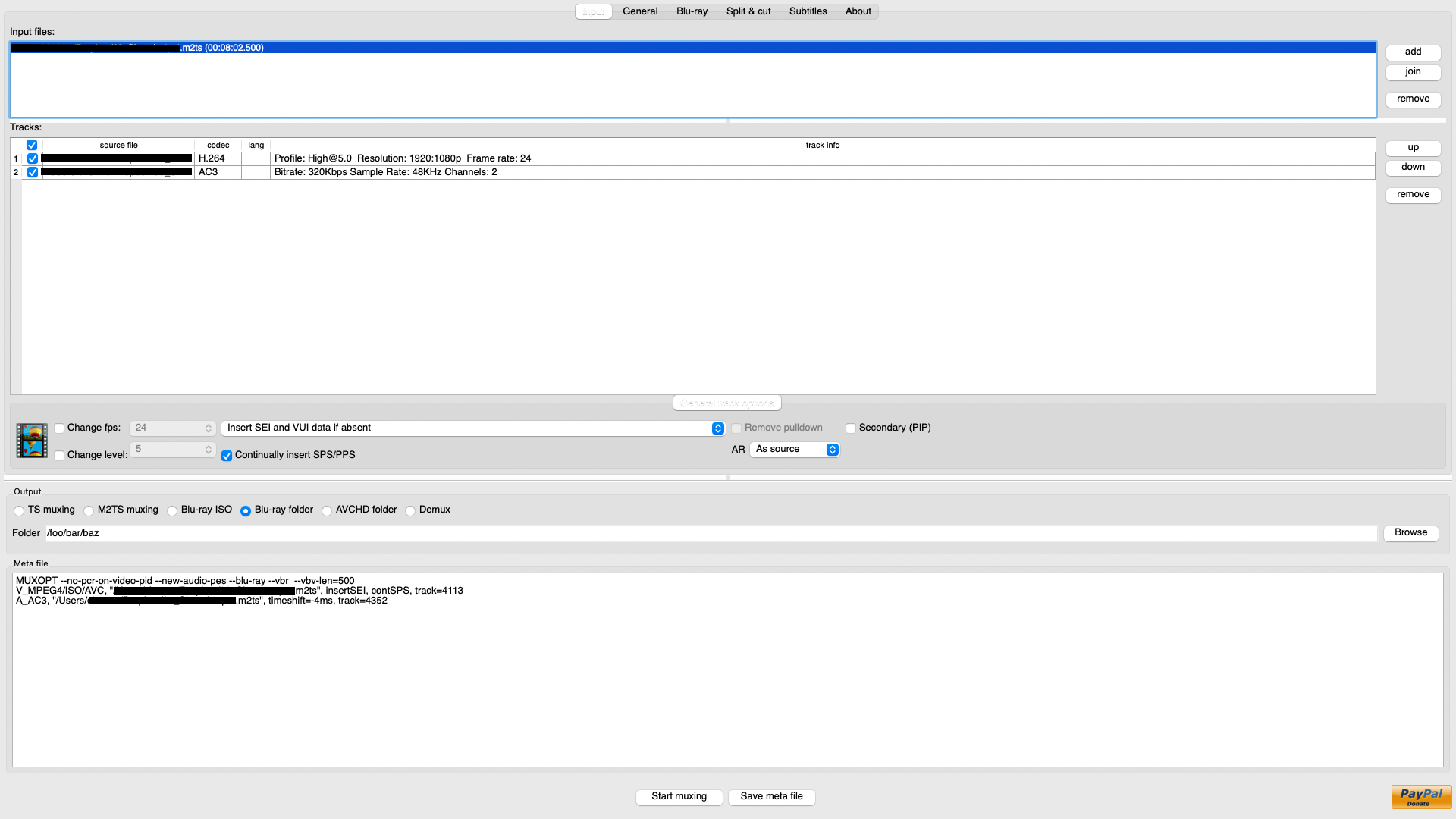Open the Subtitles tab

click(808, 11)
